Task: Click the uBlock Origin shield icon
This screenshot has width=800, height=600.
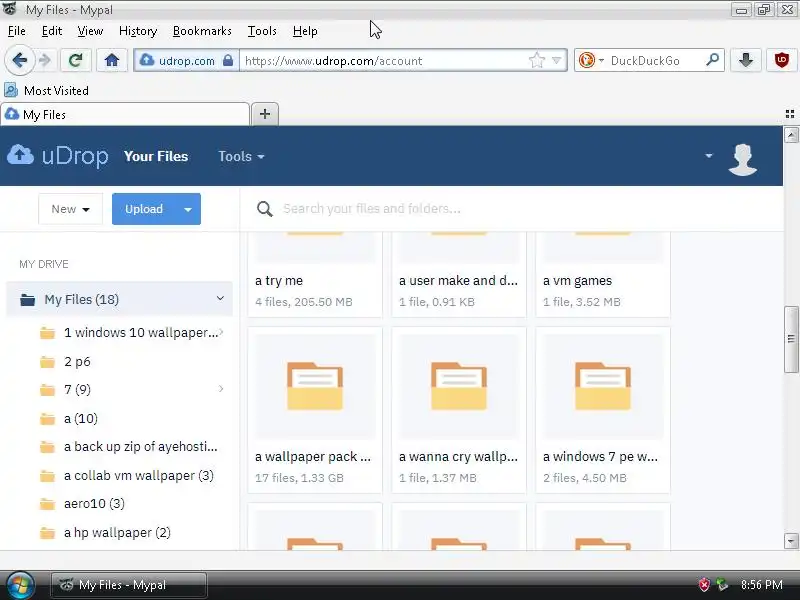Action: click(782, 60)
